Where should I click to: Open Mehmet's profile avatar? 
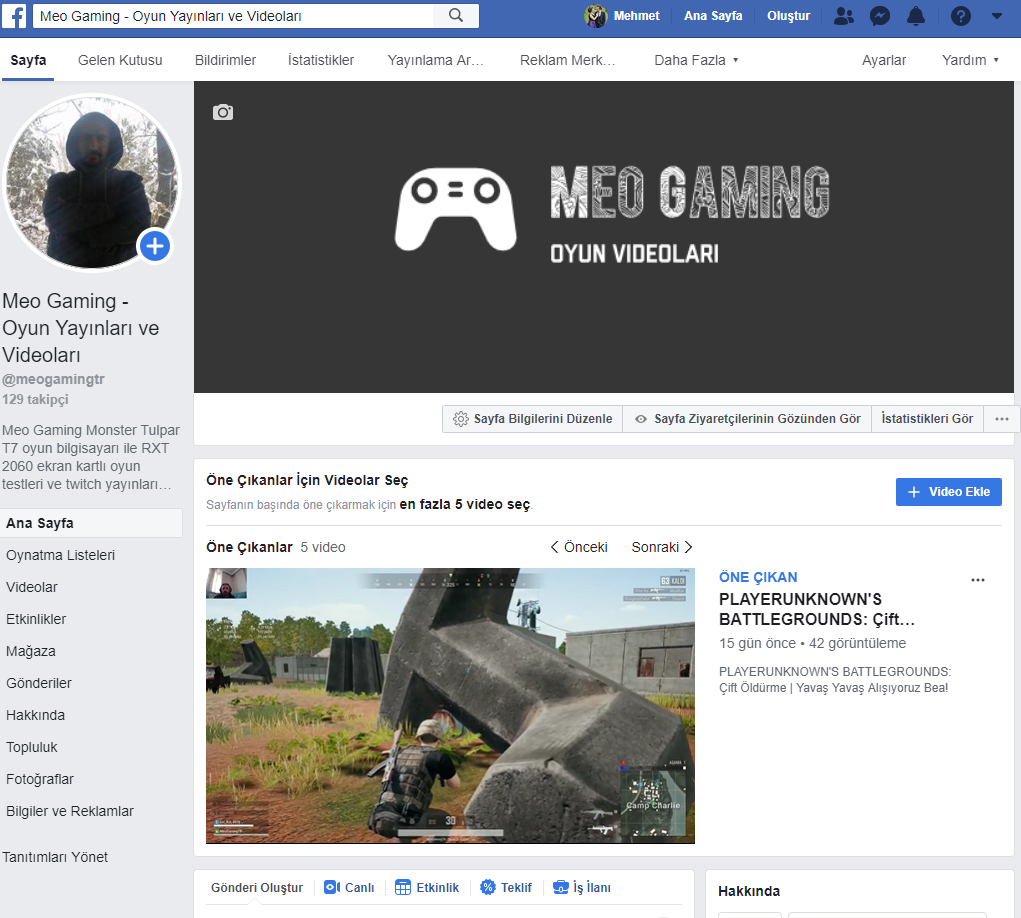click(x=595, y=16)
